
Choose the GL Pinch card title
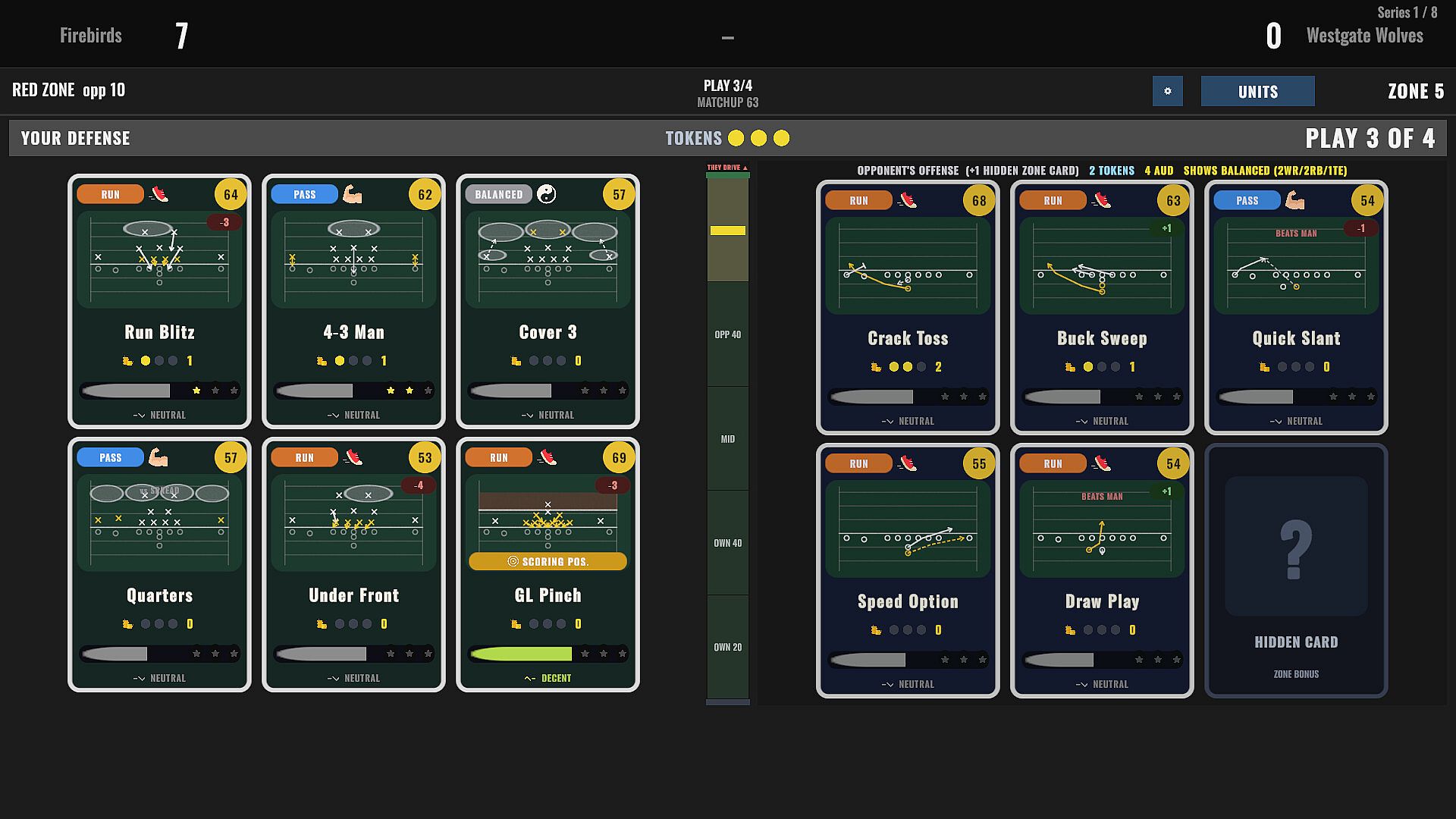pyautogui.click(x=548, y=595)
